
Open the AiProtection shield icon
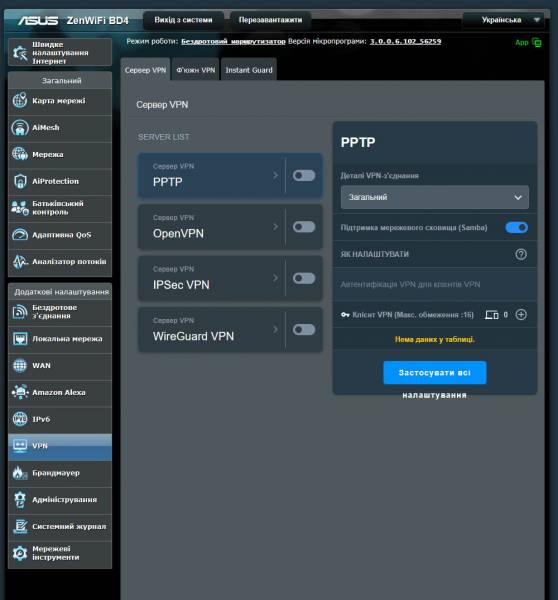click(20, 181)
